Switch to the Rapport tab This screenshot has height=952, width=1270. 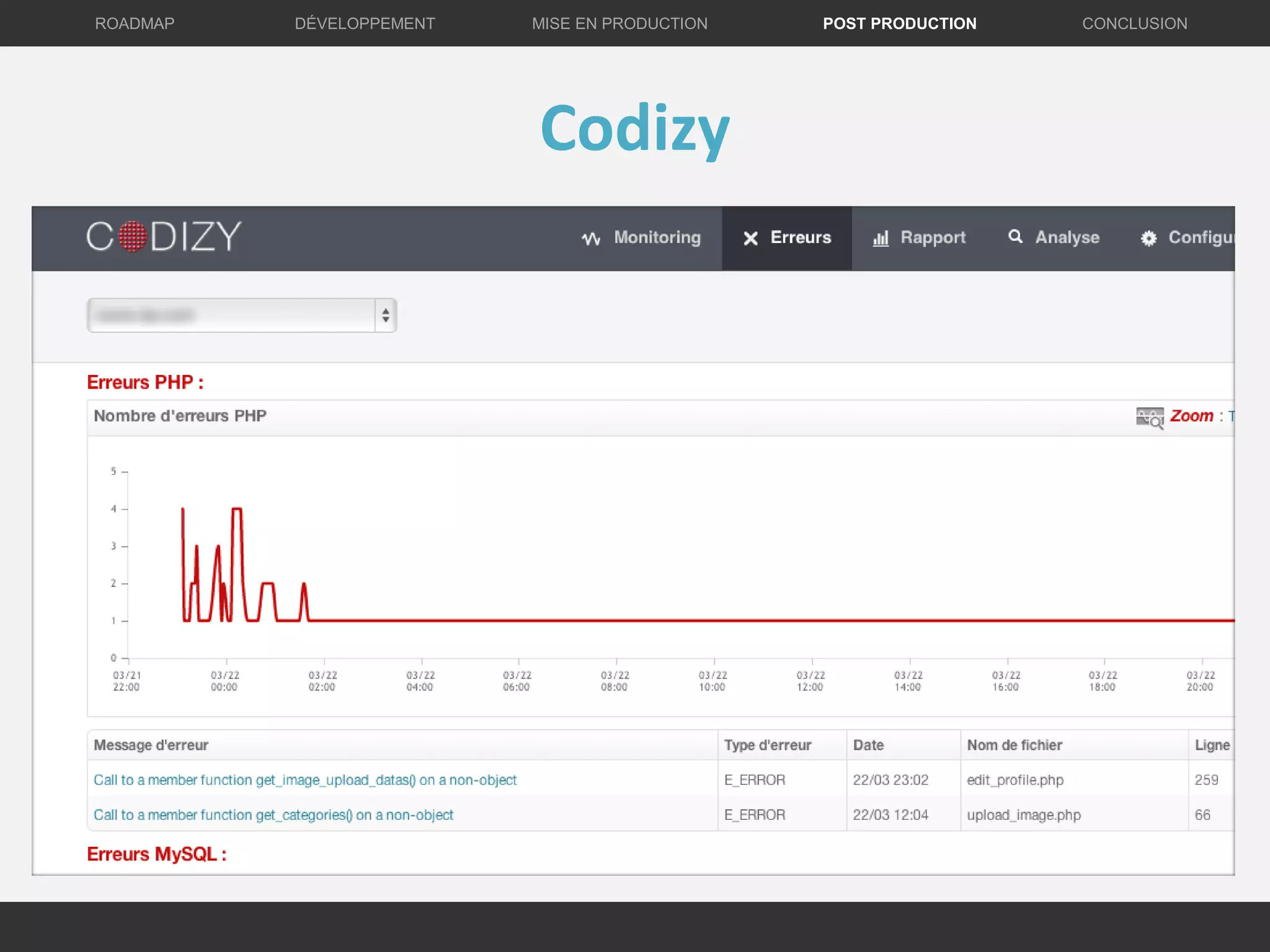[x=920, y=238]
